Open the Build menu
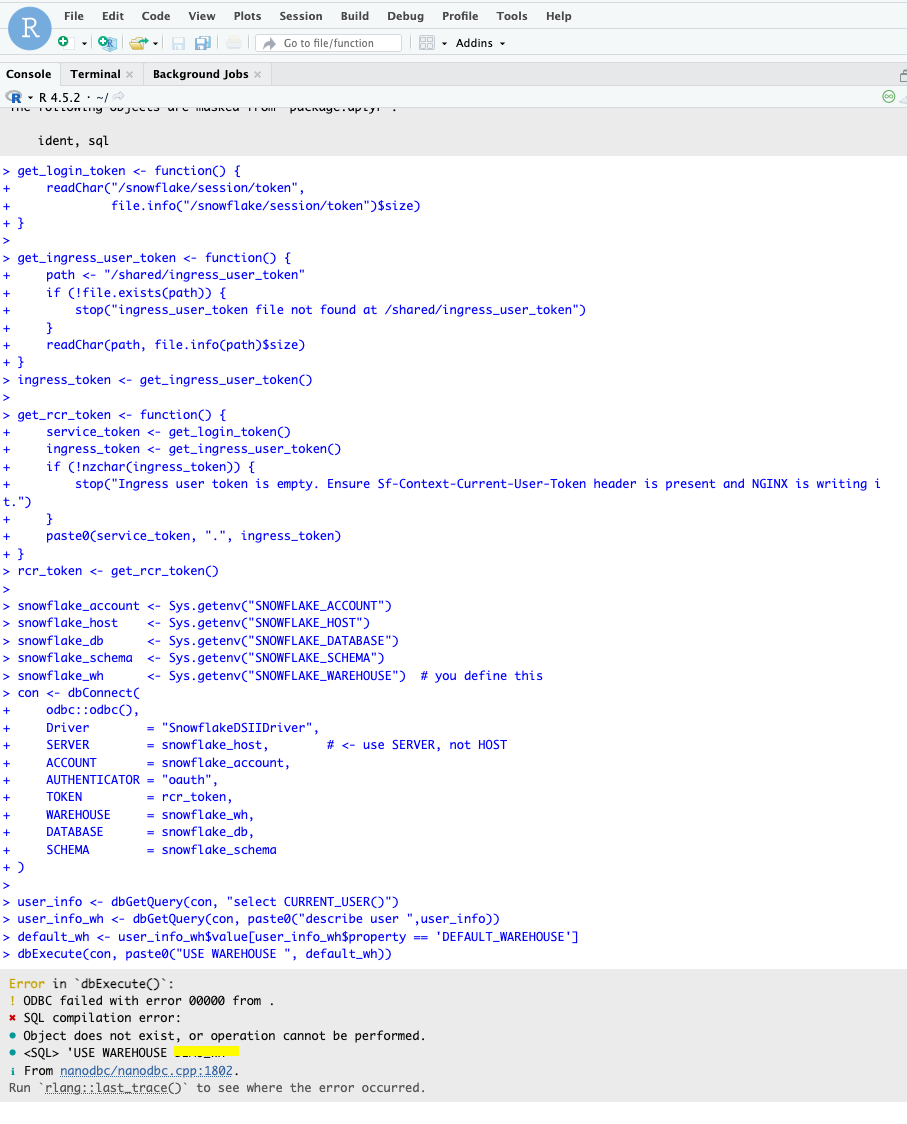This screenshot has height=1124, width=907. point(355,16)
